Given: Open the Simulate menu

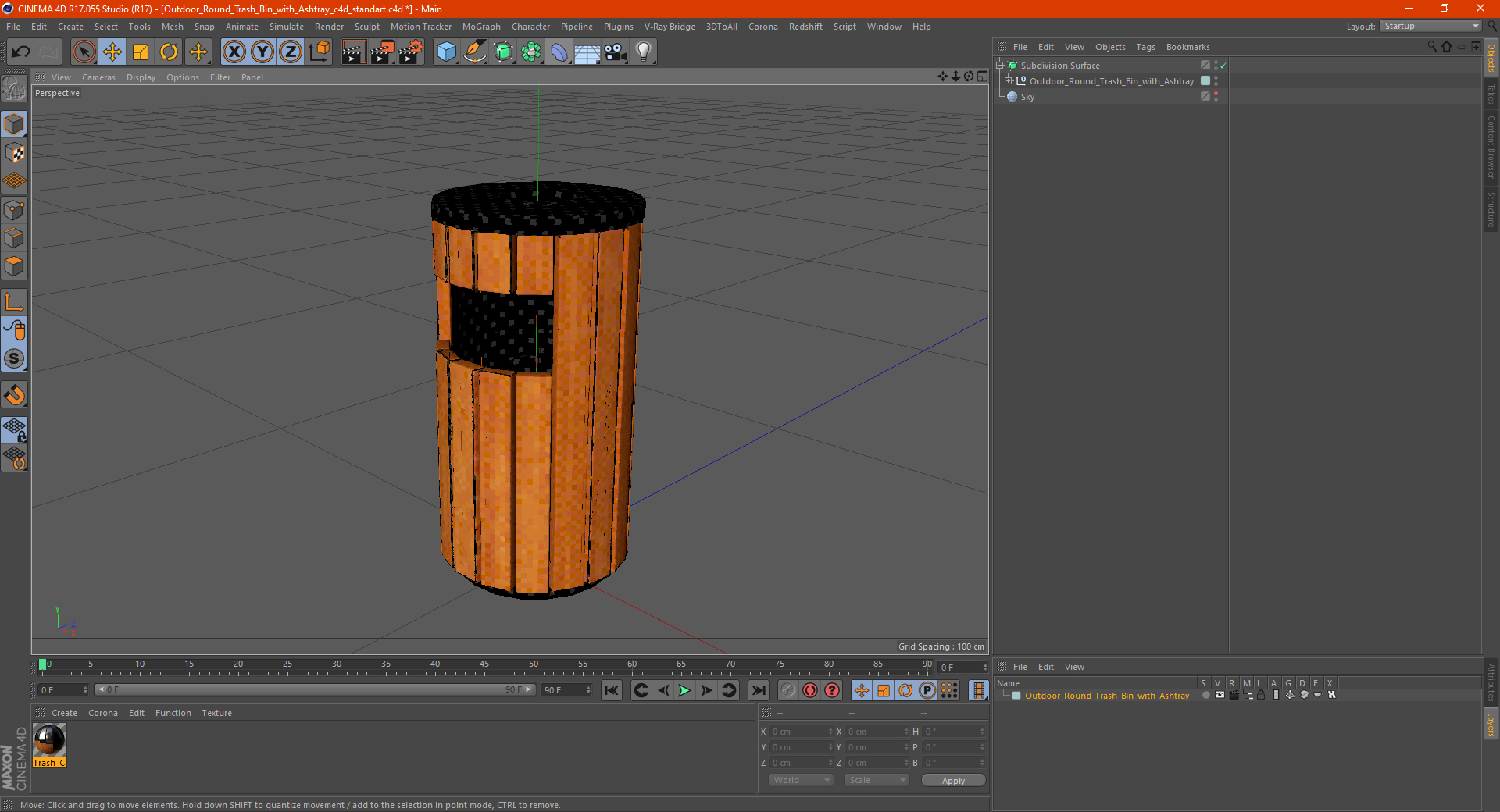Looking at the screenshot, I should (287, 27).
